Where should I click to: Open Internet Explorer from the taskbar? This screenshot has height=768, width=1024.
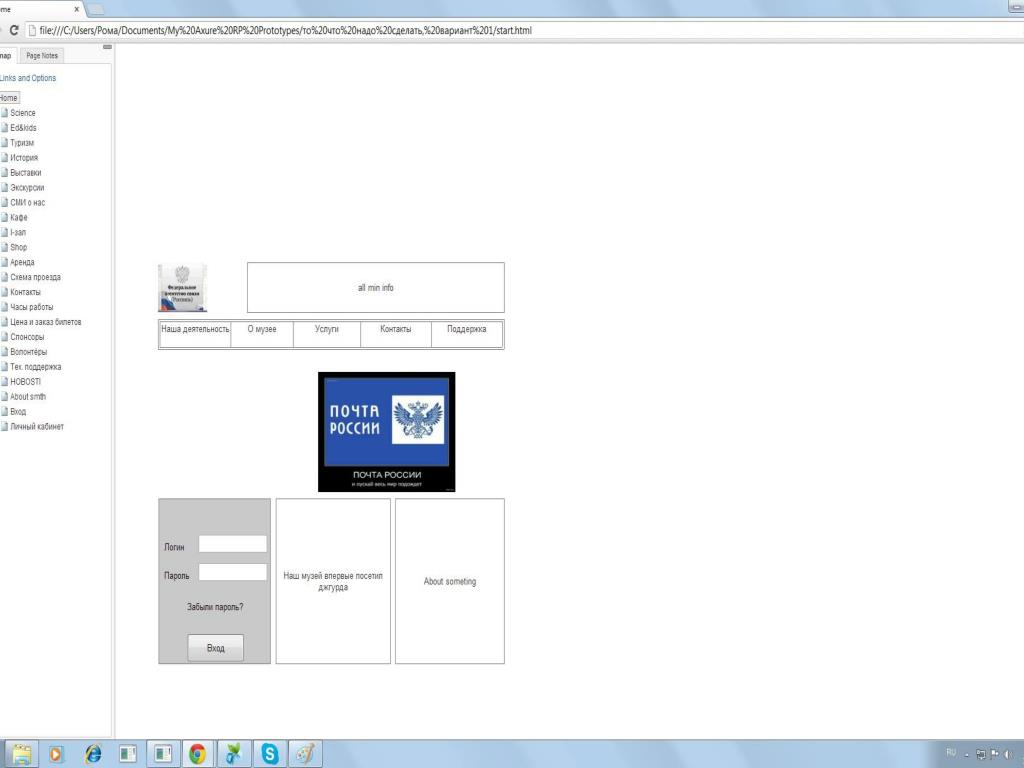coord(93,754)
